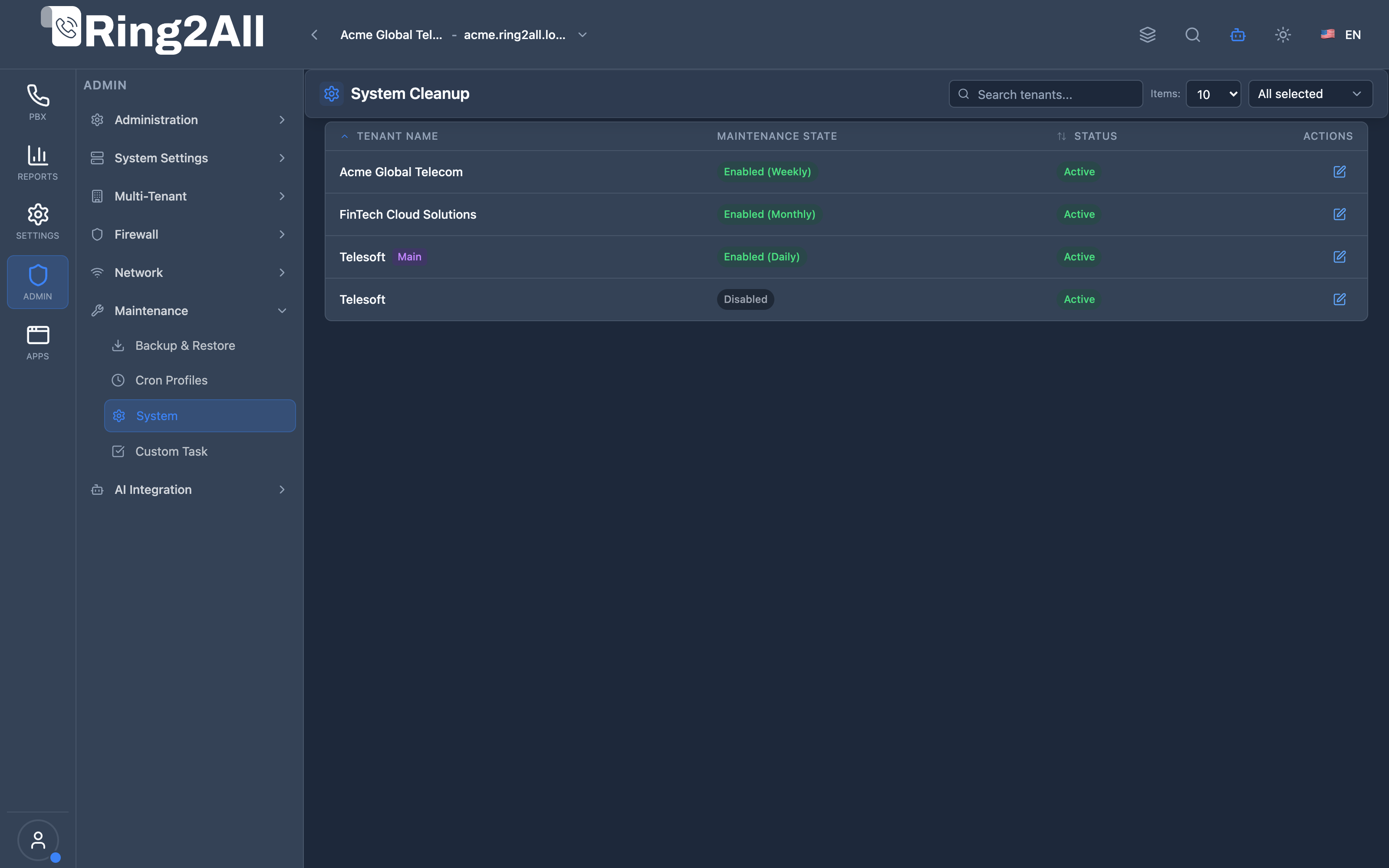Viewport: 1389px width, 868px height.
Task: Click the Disabled maintenance badge
Action: click(x=745, y=299)
